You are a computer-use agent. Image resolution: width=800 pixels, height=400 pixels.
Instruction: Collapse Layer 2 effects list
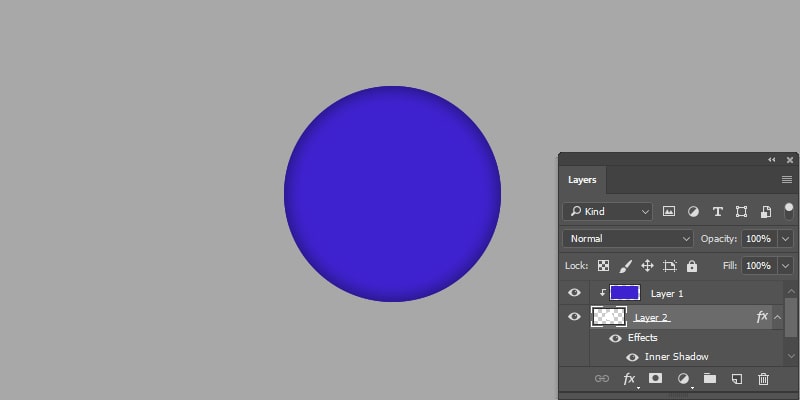777,317
